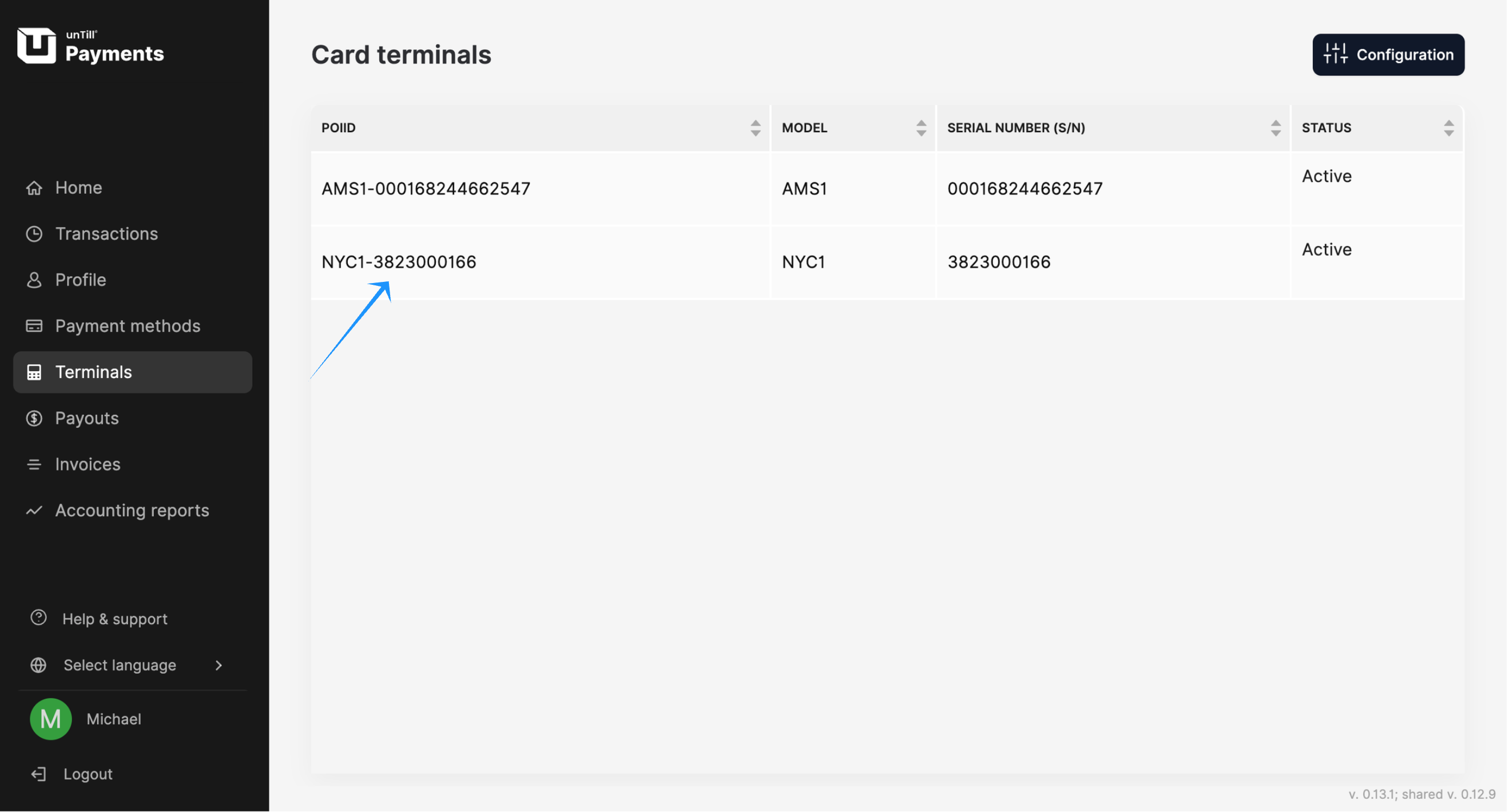Viewport: 1509px width, 812px height.
Task: Click the Accounting reports chart icon
Action: pyautogui.click(x=34, y=511)
